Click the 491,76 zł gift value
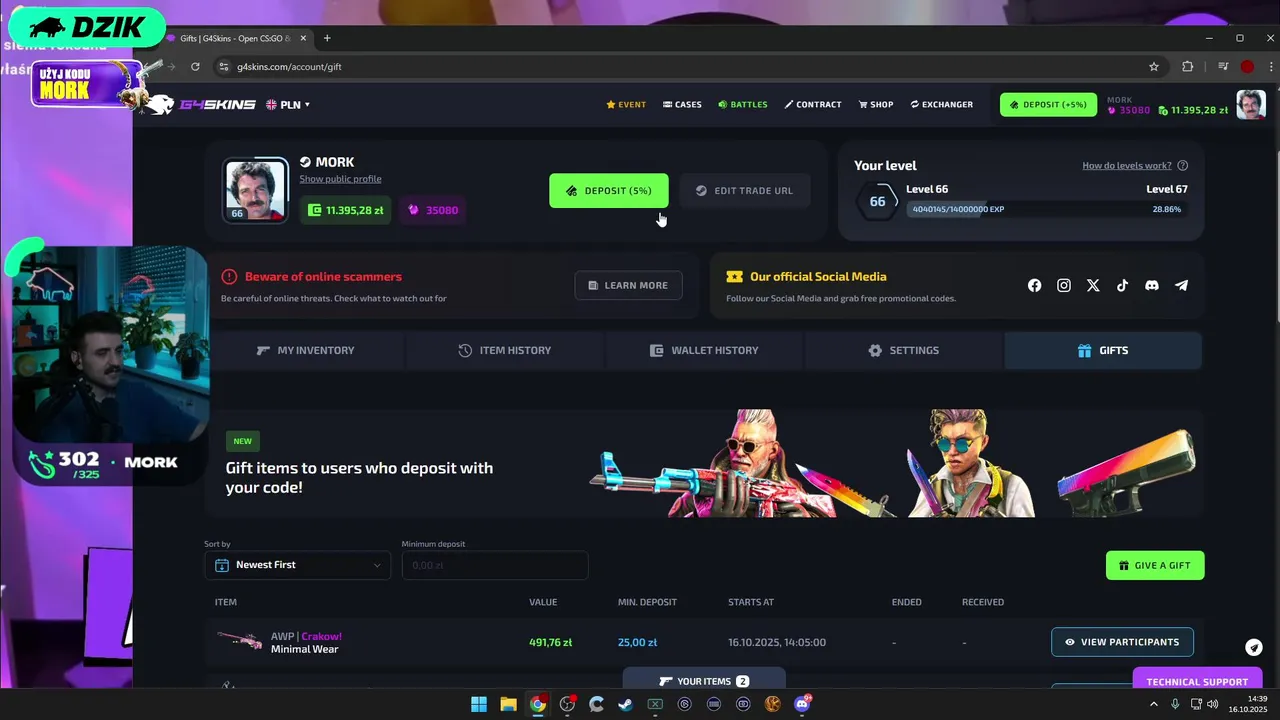The image size is (1280, 720). [550, 642]
